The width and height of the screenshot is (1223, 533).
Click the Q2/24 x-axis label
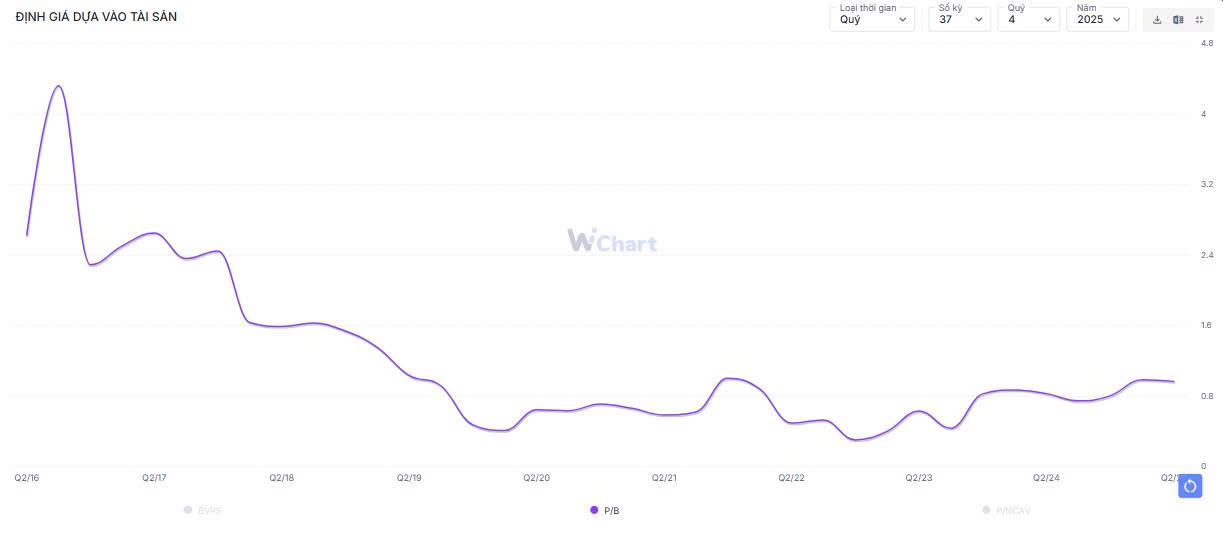point(1046,478)
